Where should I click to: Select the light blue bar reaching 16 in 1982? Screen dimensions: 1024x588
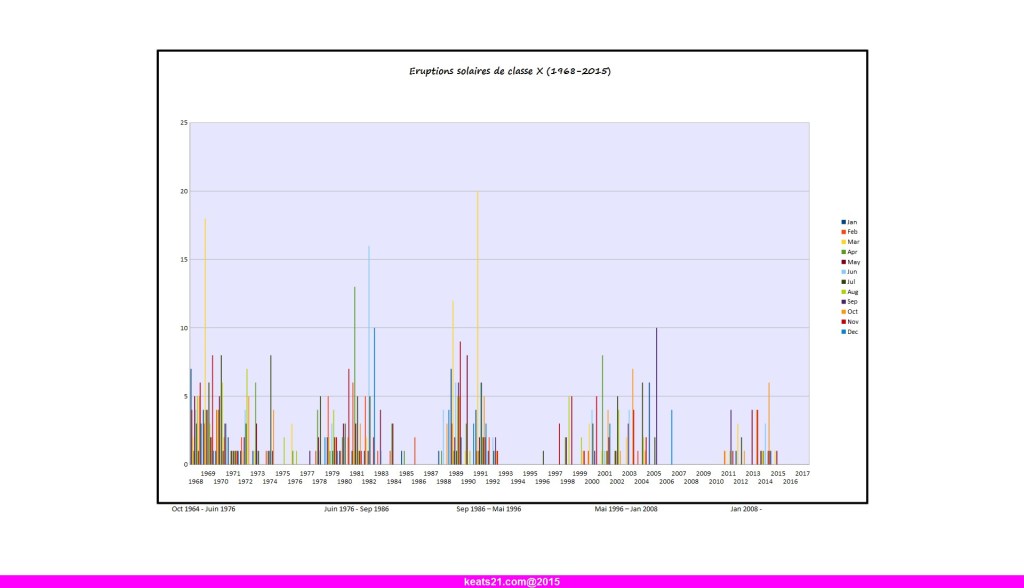click(369, 355)
